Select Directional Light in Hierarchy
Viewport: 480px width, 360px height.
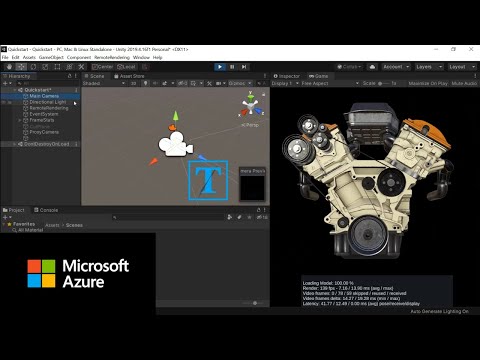40,102
